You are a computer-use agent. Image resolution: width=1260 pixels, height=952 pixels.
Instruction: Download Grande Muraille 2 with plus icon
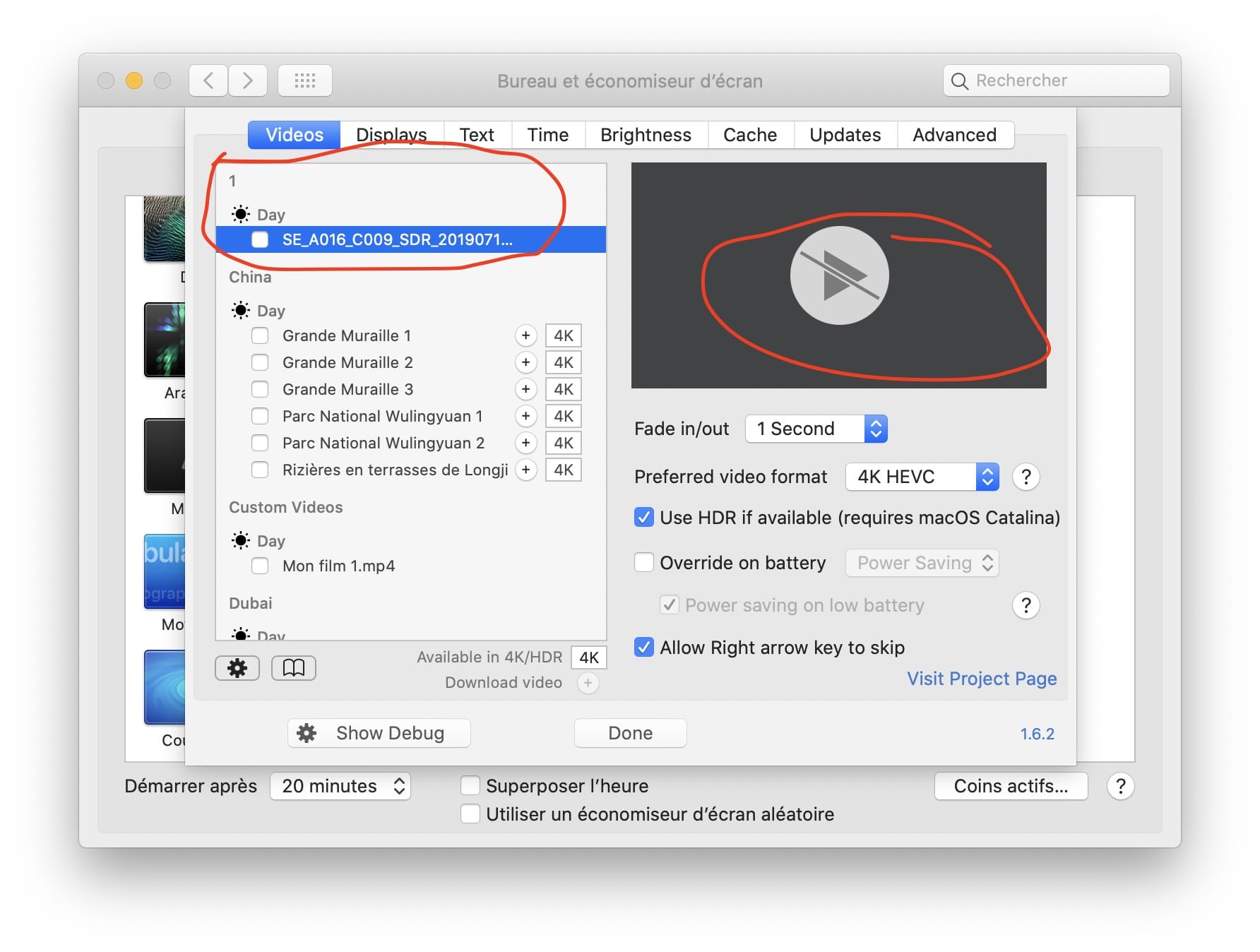(x=525, y=362)
